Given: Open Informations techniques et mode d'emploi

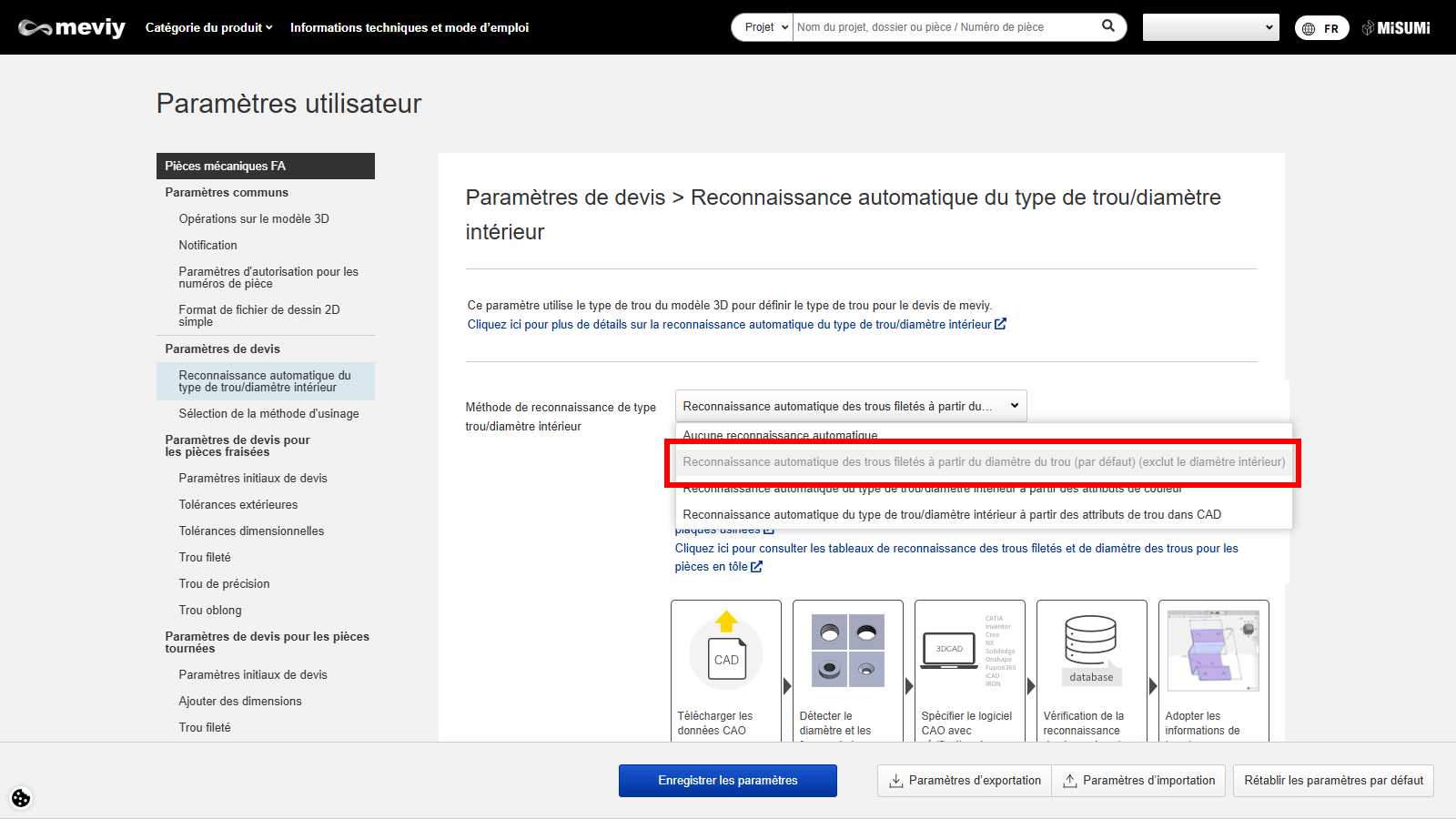Looking at the screenshot, I should point(409,27).
